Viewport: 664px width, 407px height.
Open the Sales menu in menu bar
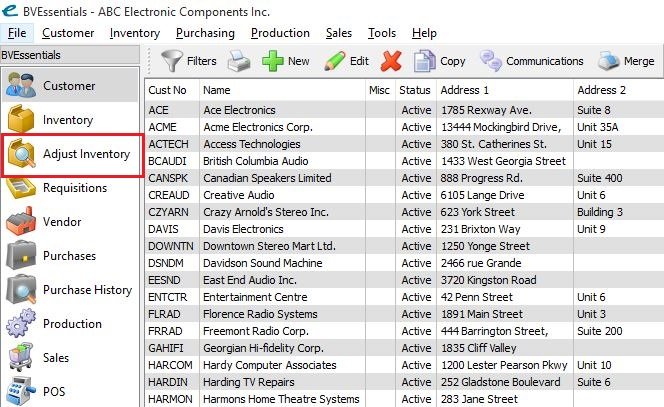pos(339,33)
